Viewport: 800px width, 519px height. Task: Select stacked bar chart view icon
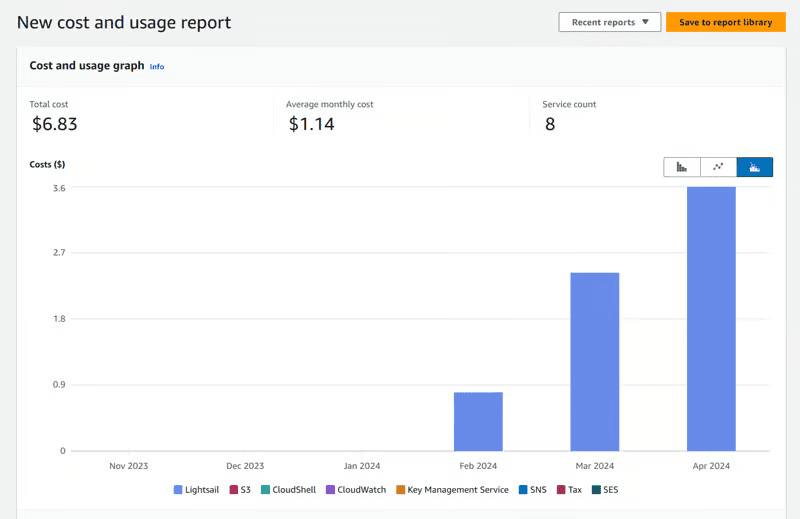[755, 167]
